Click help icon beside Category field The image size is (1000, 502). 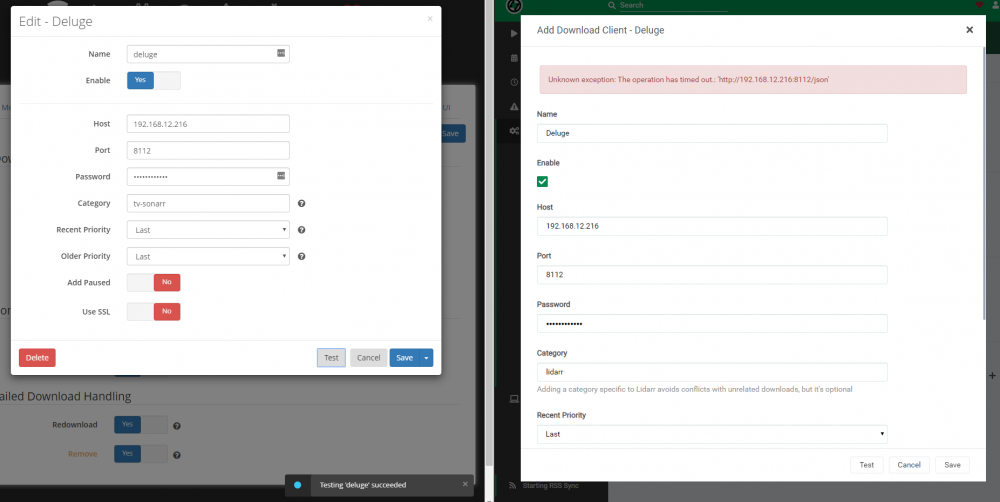(x=302, y=203)
